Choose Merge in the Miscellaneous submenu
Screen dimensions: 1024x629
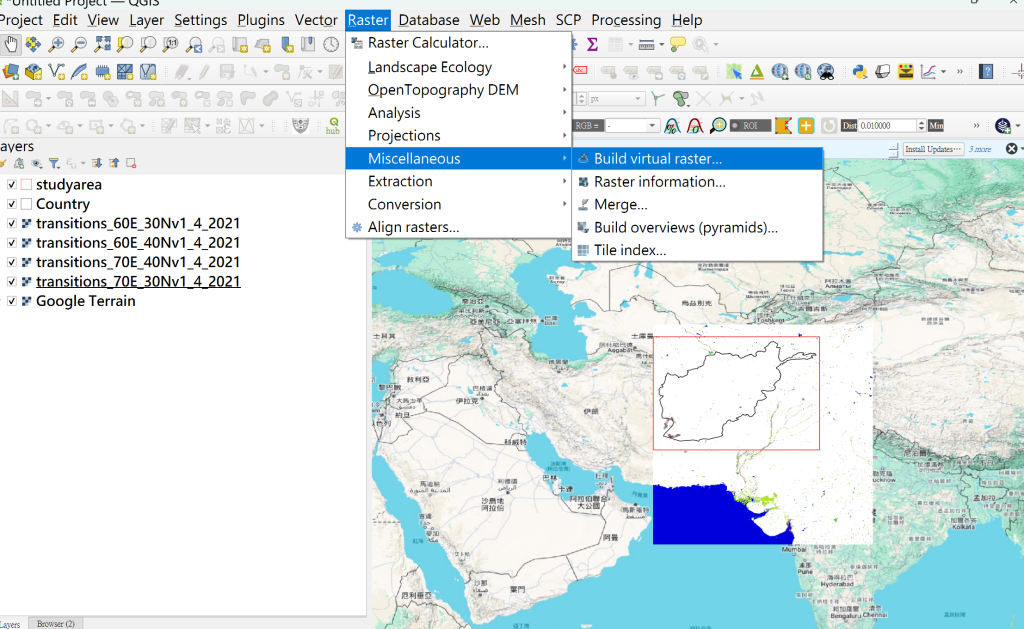coord(697,204)
